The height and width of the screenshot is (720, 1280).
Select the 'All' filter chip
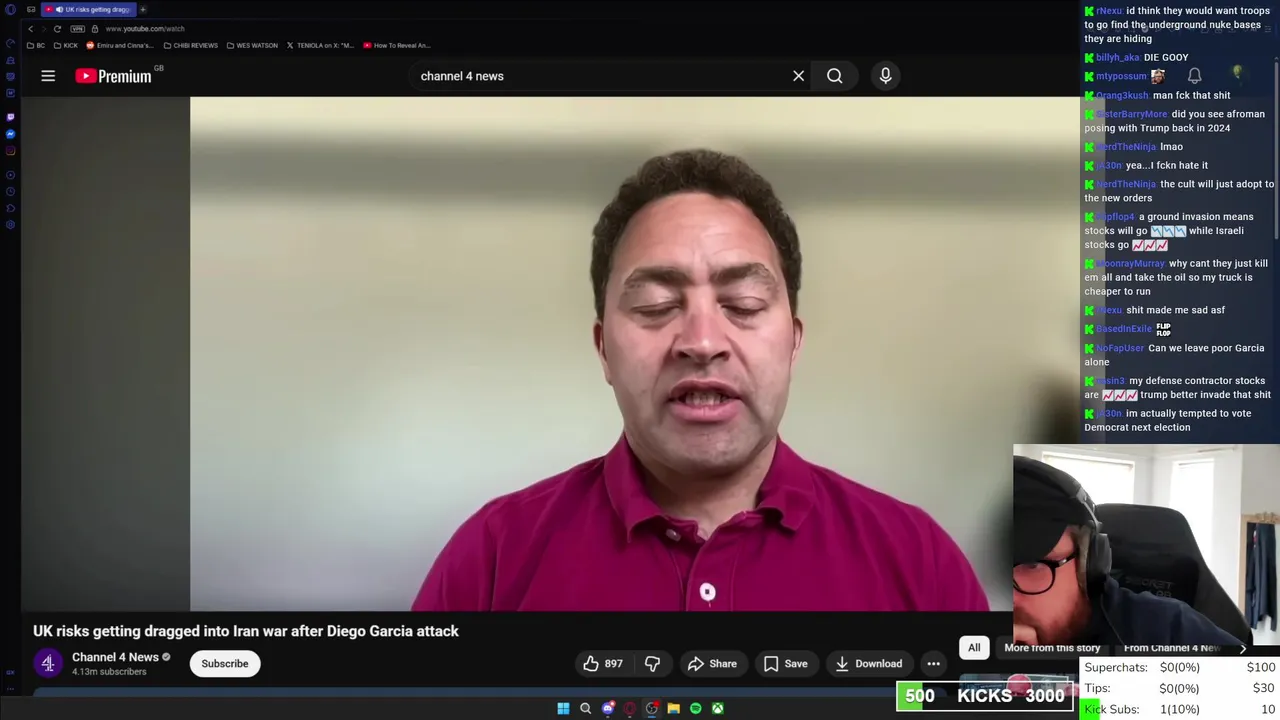point(974,647)
